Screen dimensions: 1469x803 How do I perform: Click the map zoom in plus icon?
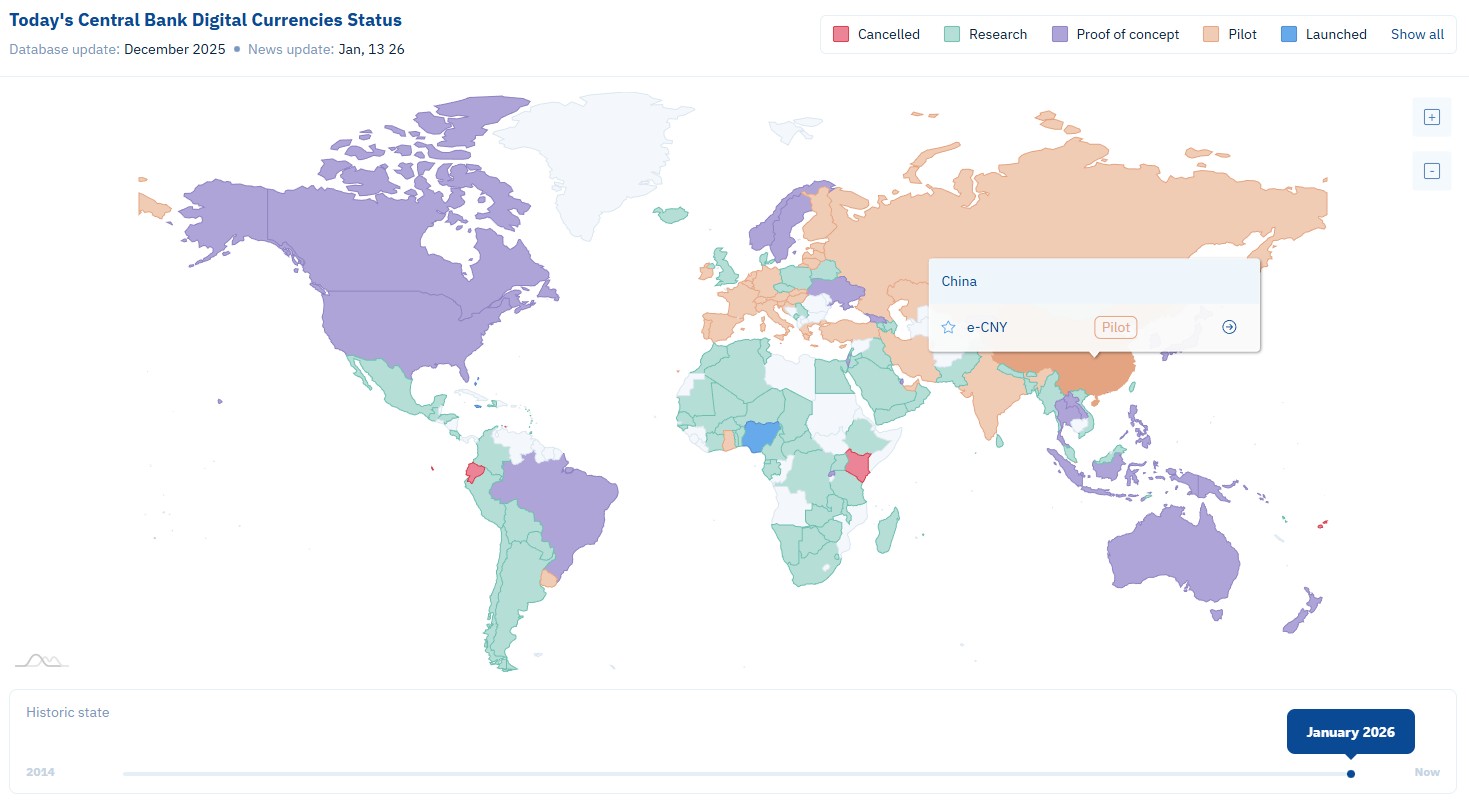click(x=1431, y=117)
